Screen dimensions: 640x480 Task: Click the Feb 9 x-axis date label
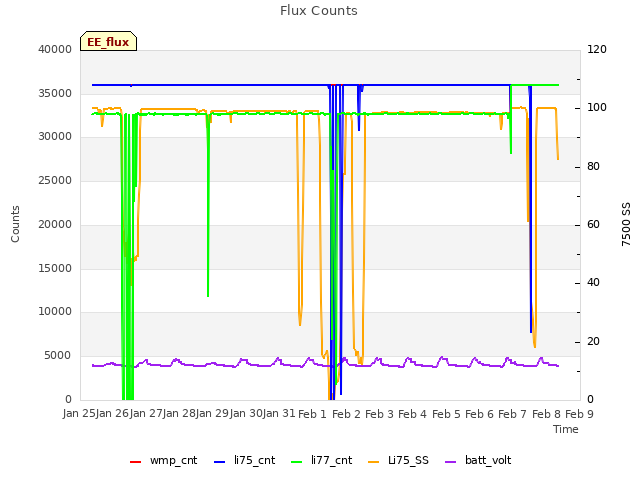tap(579, 414)
